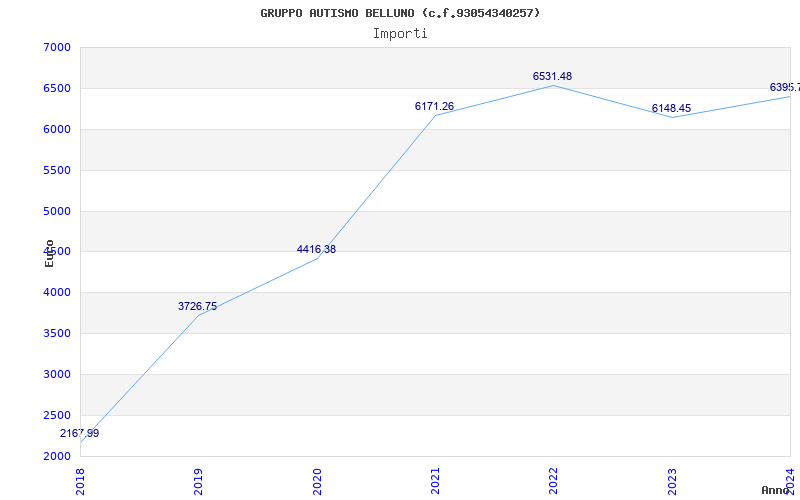Click the peak value 6531.48
Image resolution: width=800 pixels, height=500 pixels.
[553, 77]
